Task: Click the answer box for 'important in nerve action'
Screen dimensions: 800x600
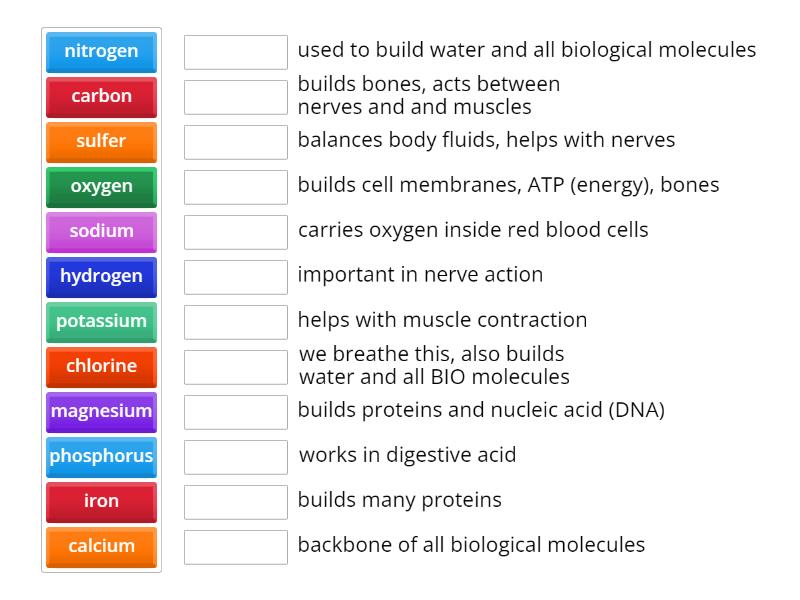Action: point(235,276)
